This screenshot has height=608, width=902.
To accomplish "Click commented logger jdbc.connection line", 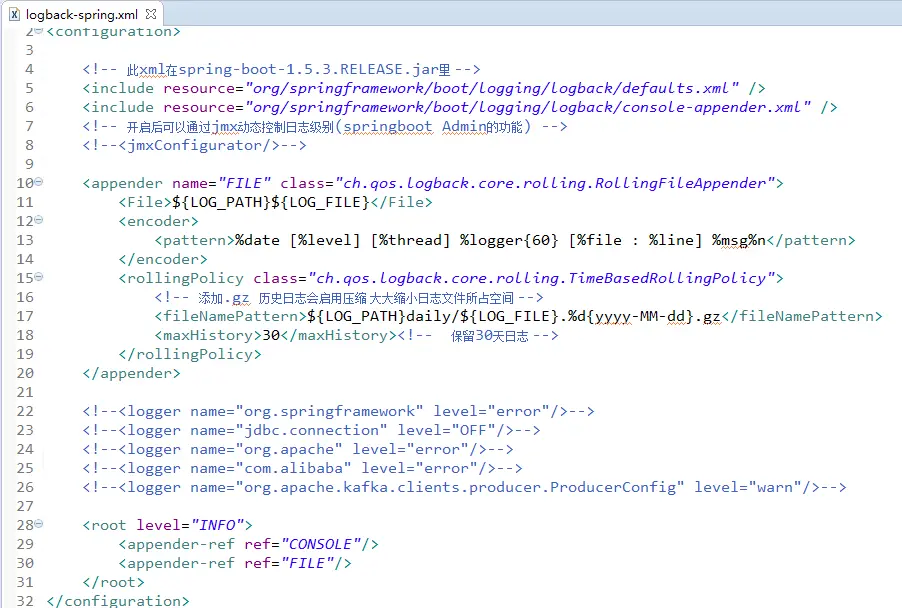I will [x=311, y=430].
